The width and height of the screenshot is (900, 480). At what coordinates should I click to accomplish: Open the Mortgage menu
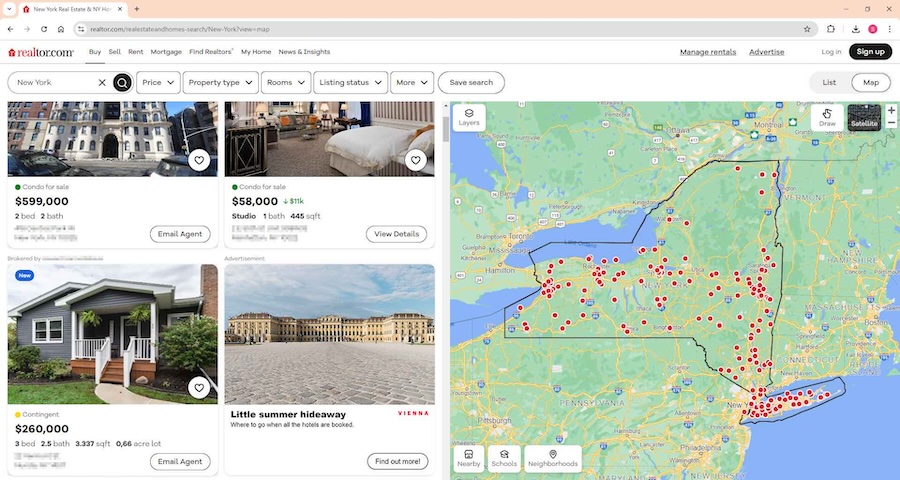166,52
